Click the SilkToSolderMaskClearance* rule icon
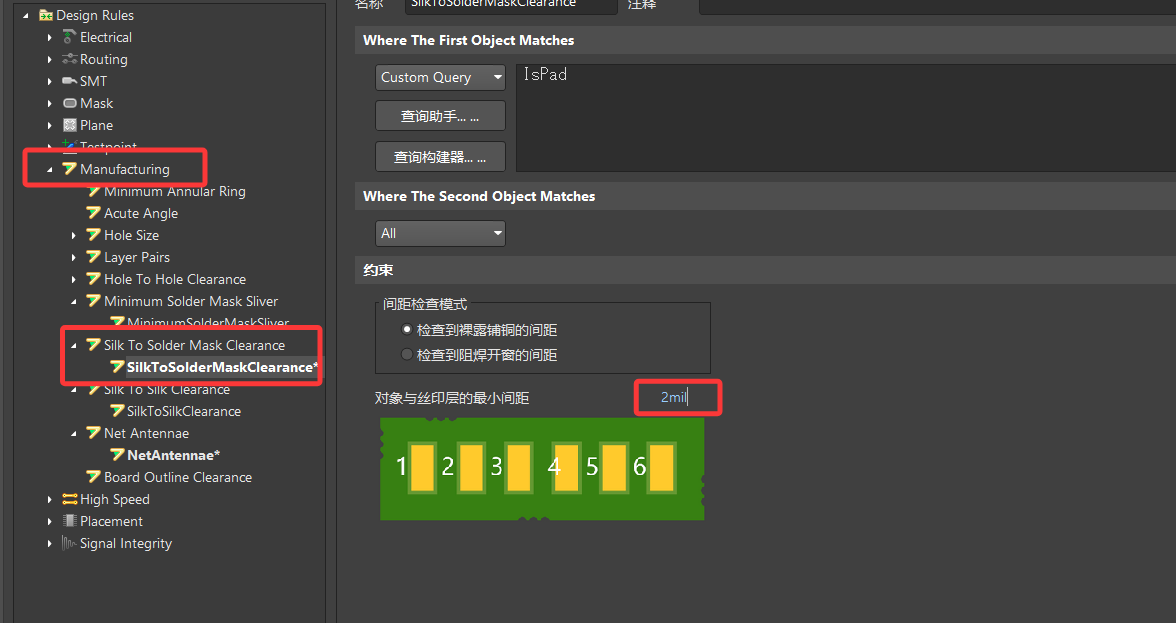Image resolution: width=1176 pixels, height=623 pixels. 117,367
